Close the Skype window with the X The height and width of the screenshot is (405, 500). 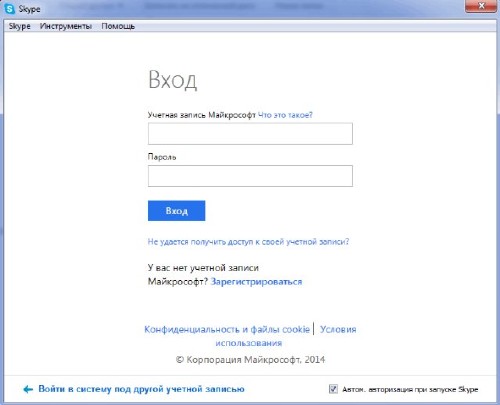(x=481, y=6)
